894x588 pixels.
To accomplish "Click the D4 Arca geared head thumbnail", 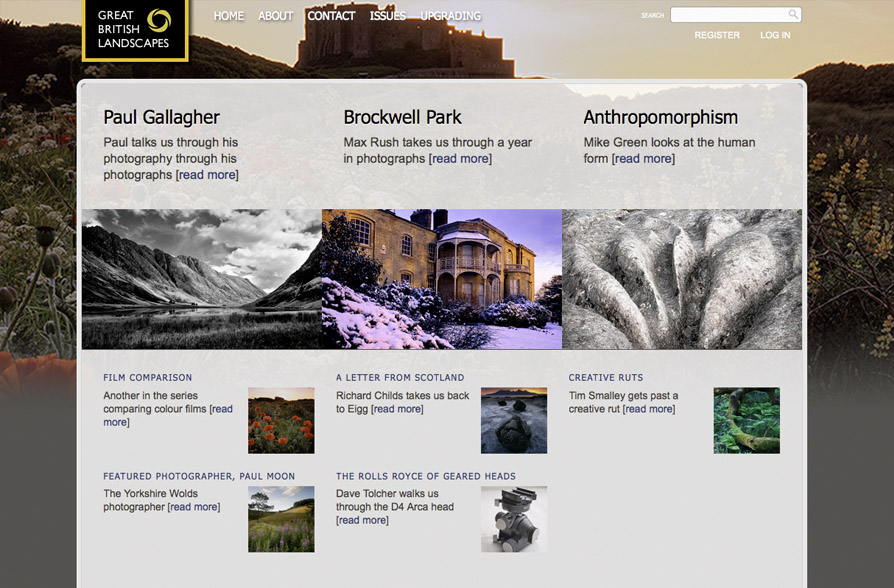I will pyautogui.click(x=514, y=519).
